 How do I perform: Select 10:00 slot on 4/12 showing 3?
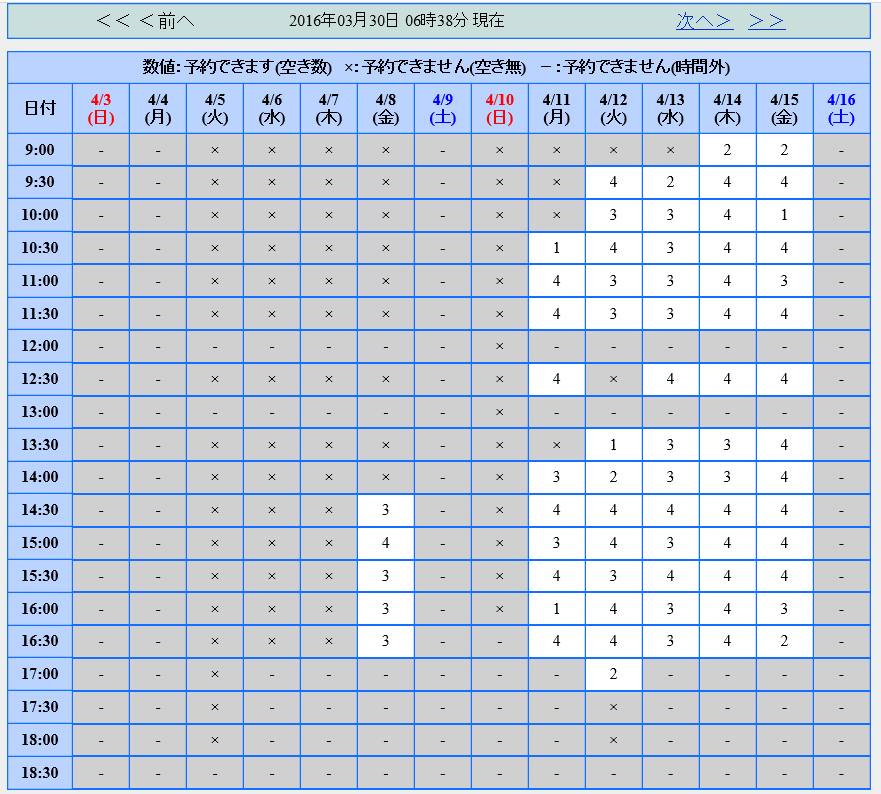tap(613, 215)
